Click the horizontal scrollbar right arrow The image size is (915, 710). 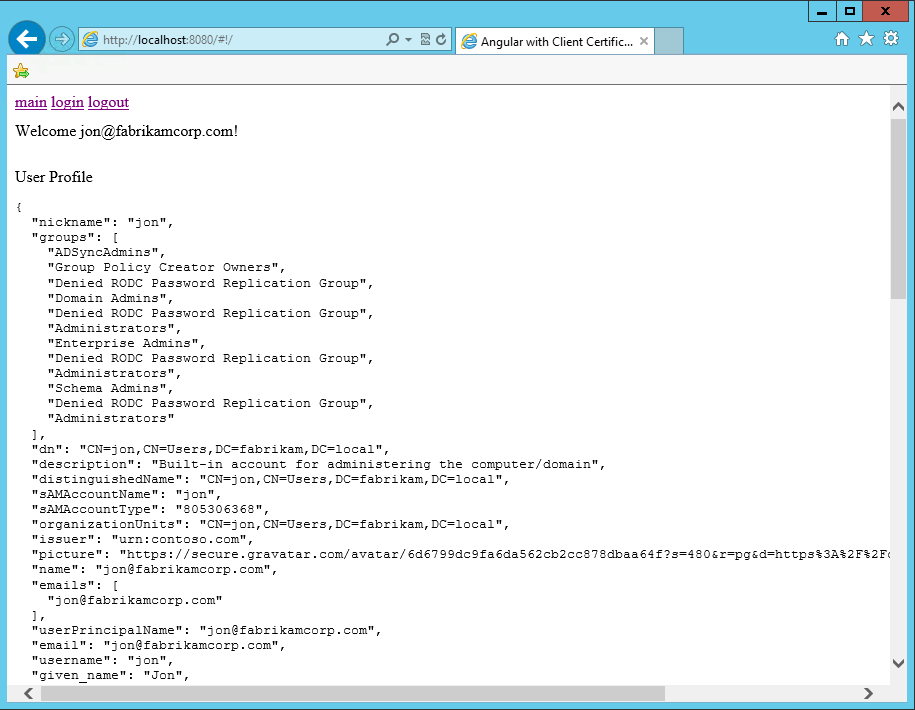[869, 692]
